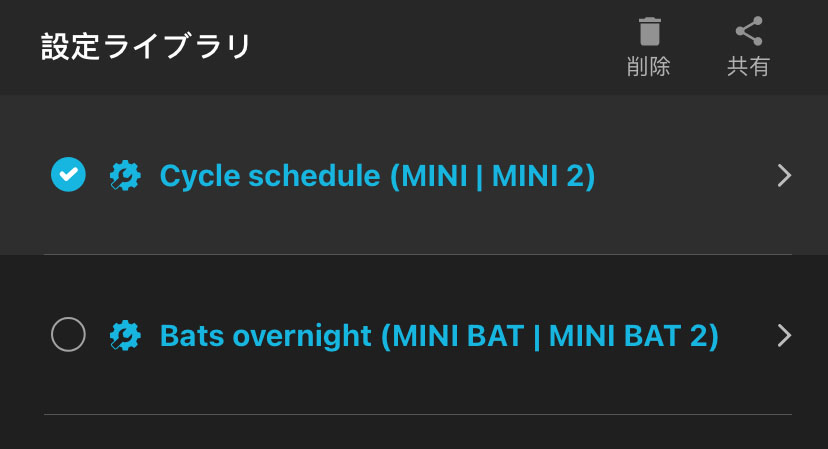Click the word Cycle in first row
Screen dimensions: 828x449
click(x=199, y=176)
